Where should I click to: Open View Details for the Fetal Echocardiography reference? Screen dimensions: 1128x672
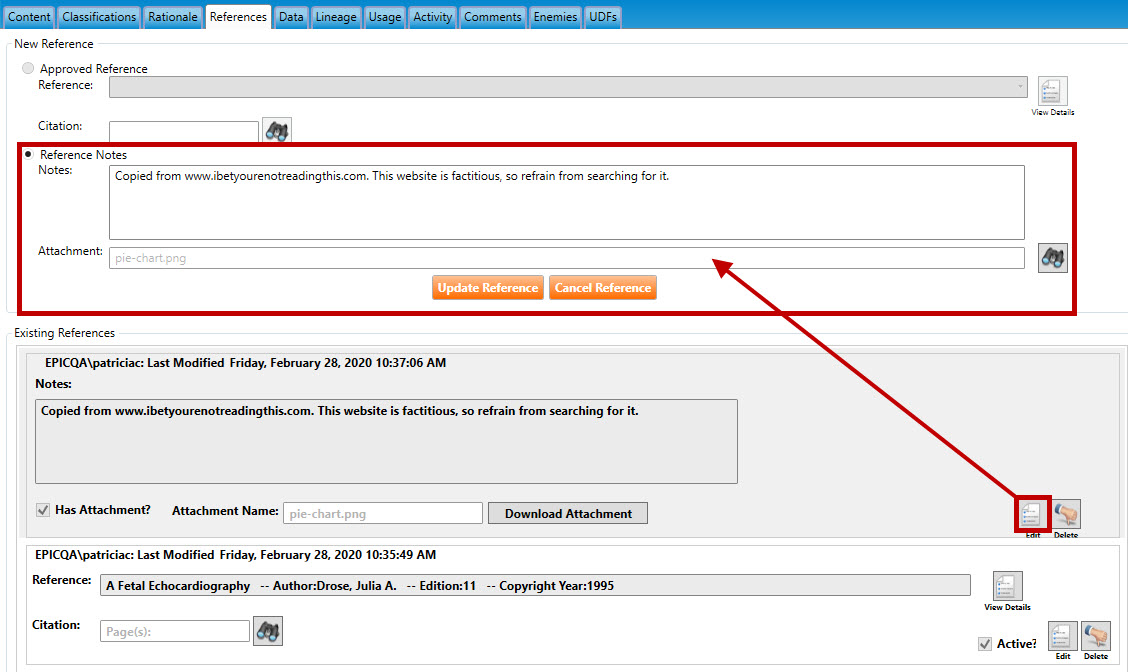(1007, 586)
